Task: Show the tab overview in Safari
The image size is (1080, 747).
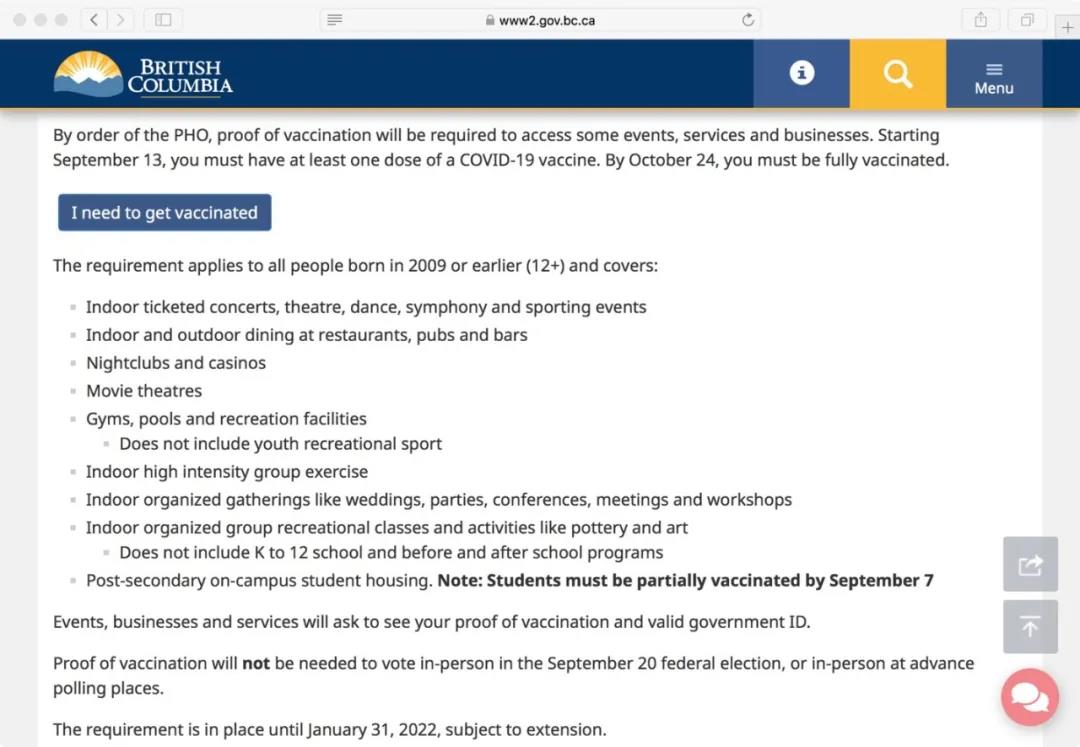Action: pos(1026,19)
